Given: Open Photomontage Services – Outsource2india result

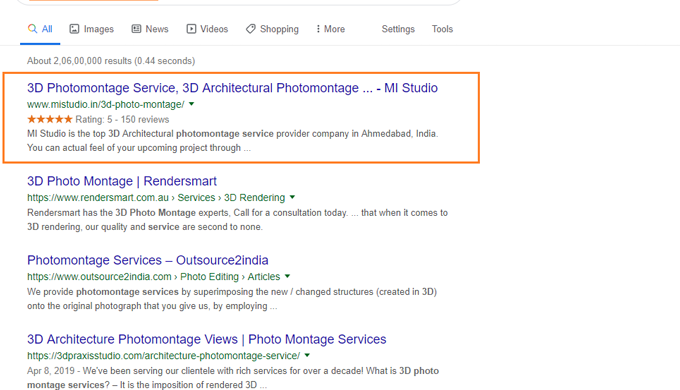Looking at the screenshot, I should pyautogui.click(x=147, y=260).
